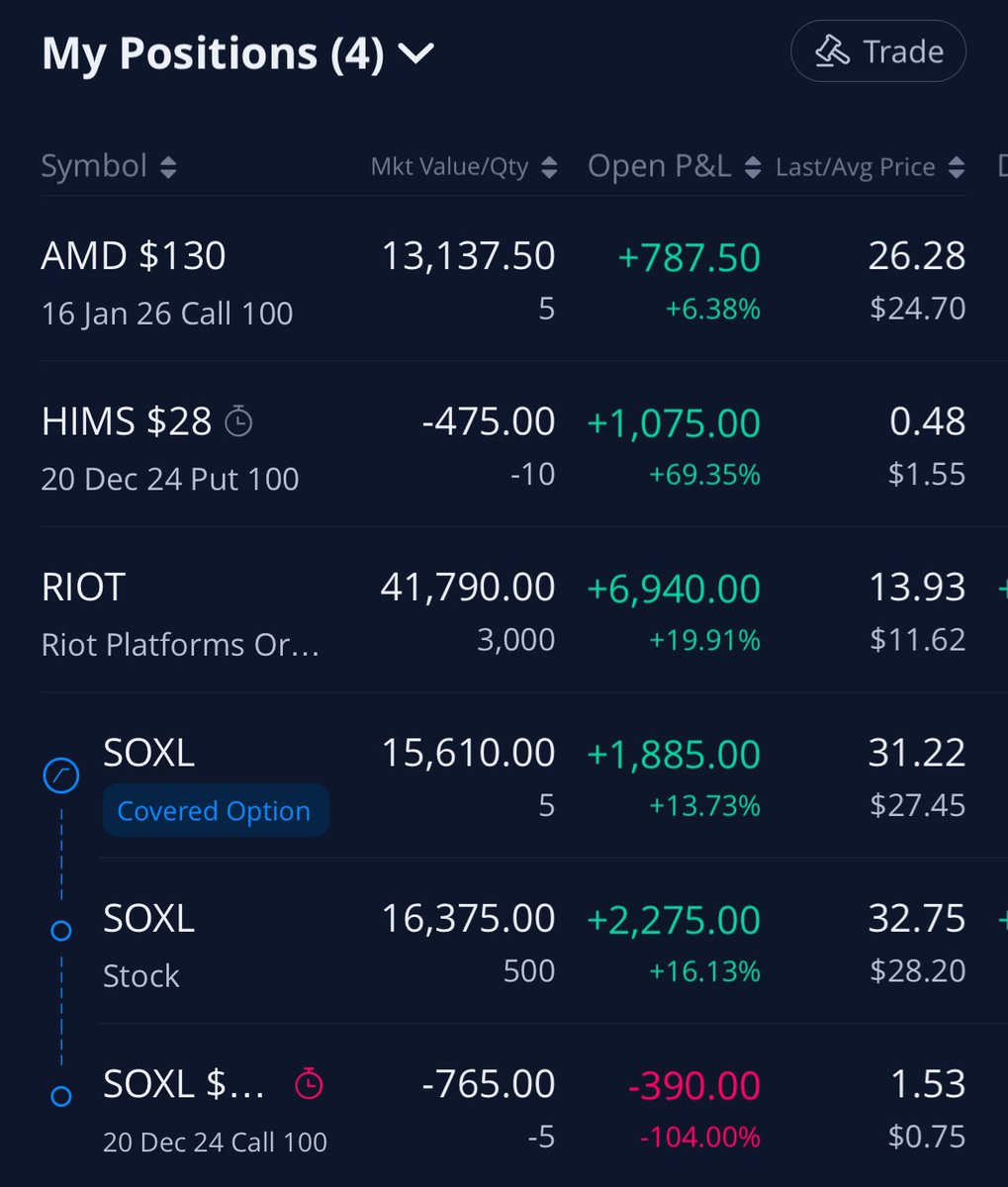
Task: Click the 20 Dec 24 Call 100 label
Action: tap(216, 1141)
